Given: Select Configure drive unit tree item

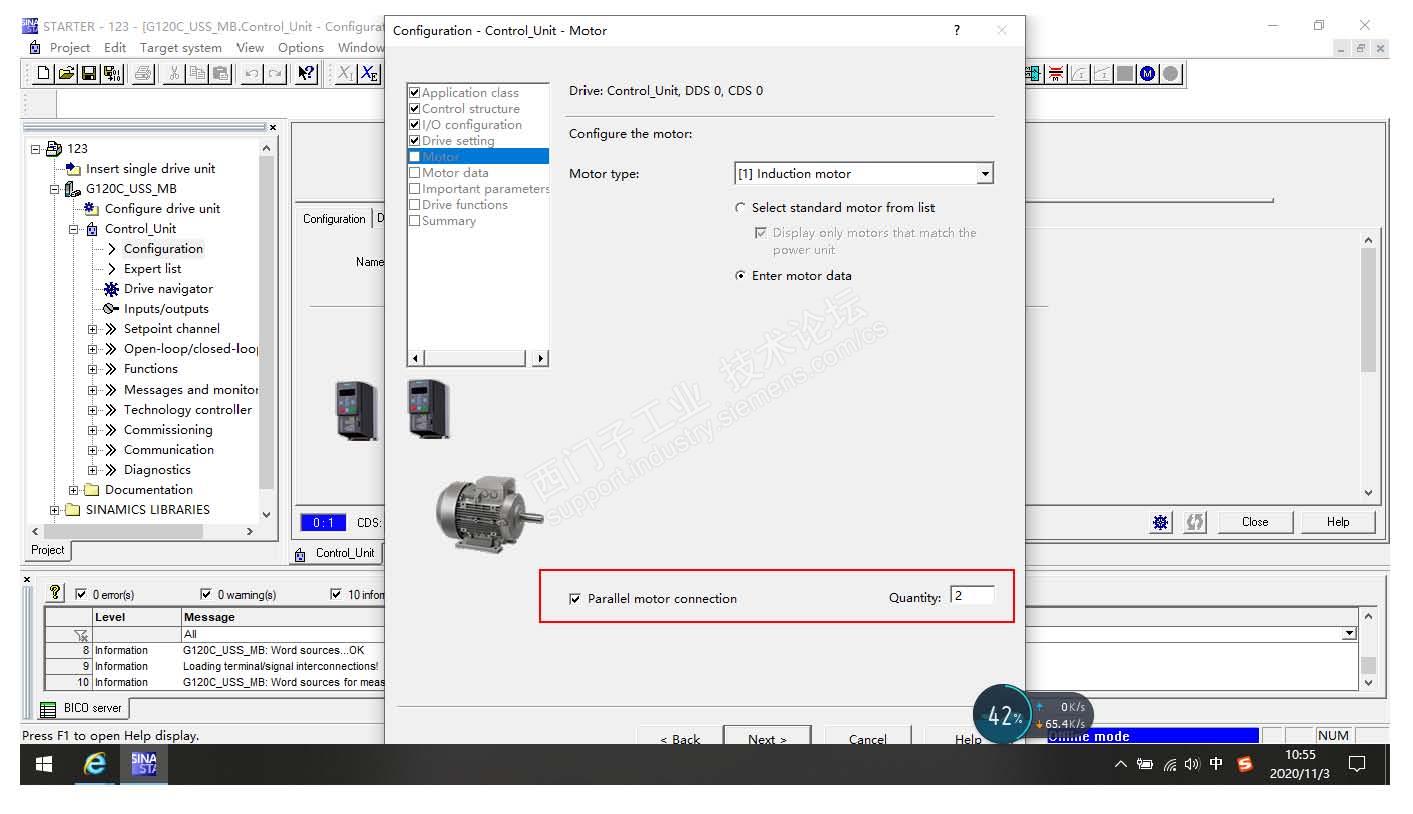Looking at the screenshot, I should [x=162, y=209].
